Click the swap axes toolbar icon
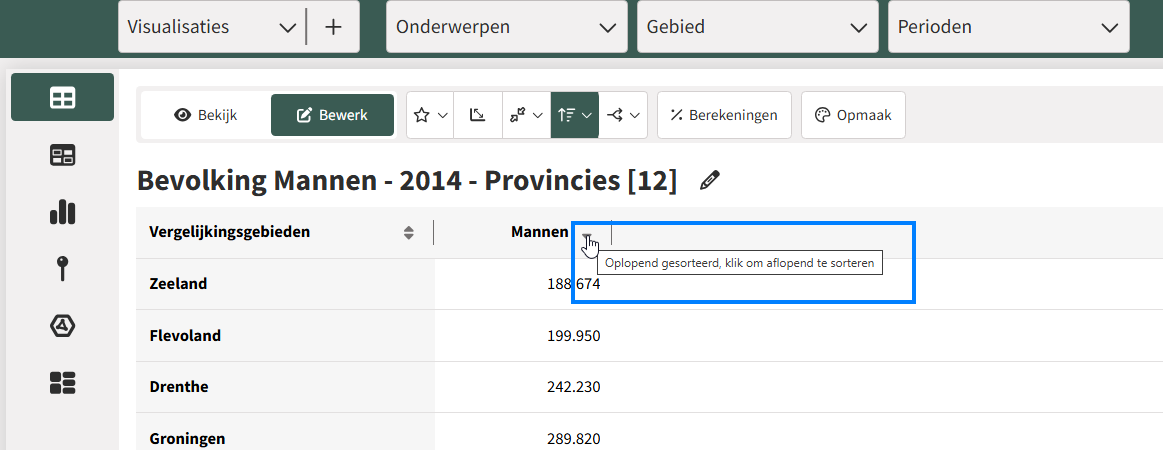The height and width of the screenshot is (450, 1163). click(x=478, y=115)
